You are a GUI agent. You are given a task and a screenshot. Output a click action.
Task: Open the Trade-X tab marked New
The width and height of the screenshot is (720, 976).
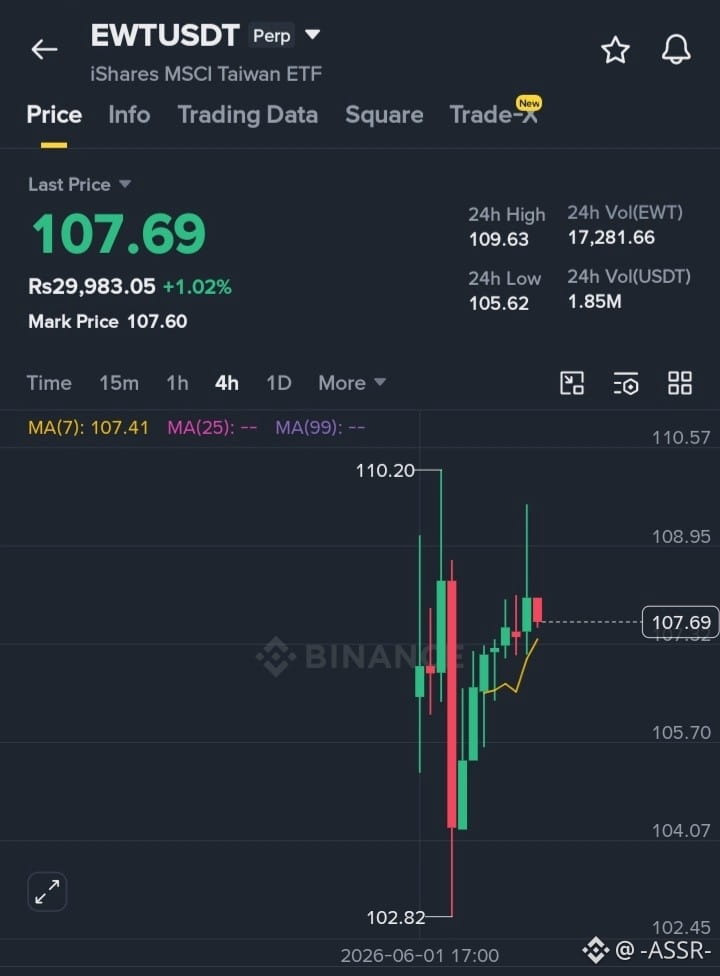click(495, 113)
